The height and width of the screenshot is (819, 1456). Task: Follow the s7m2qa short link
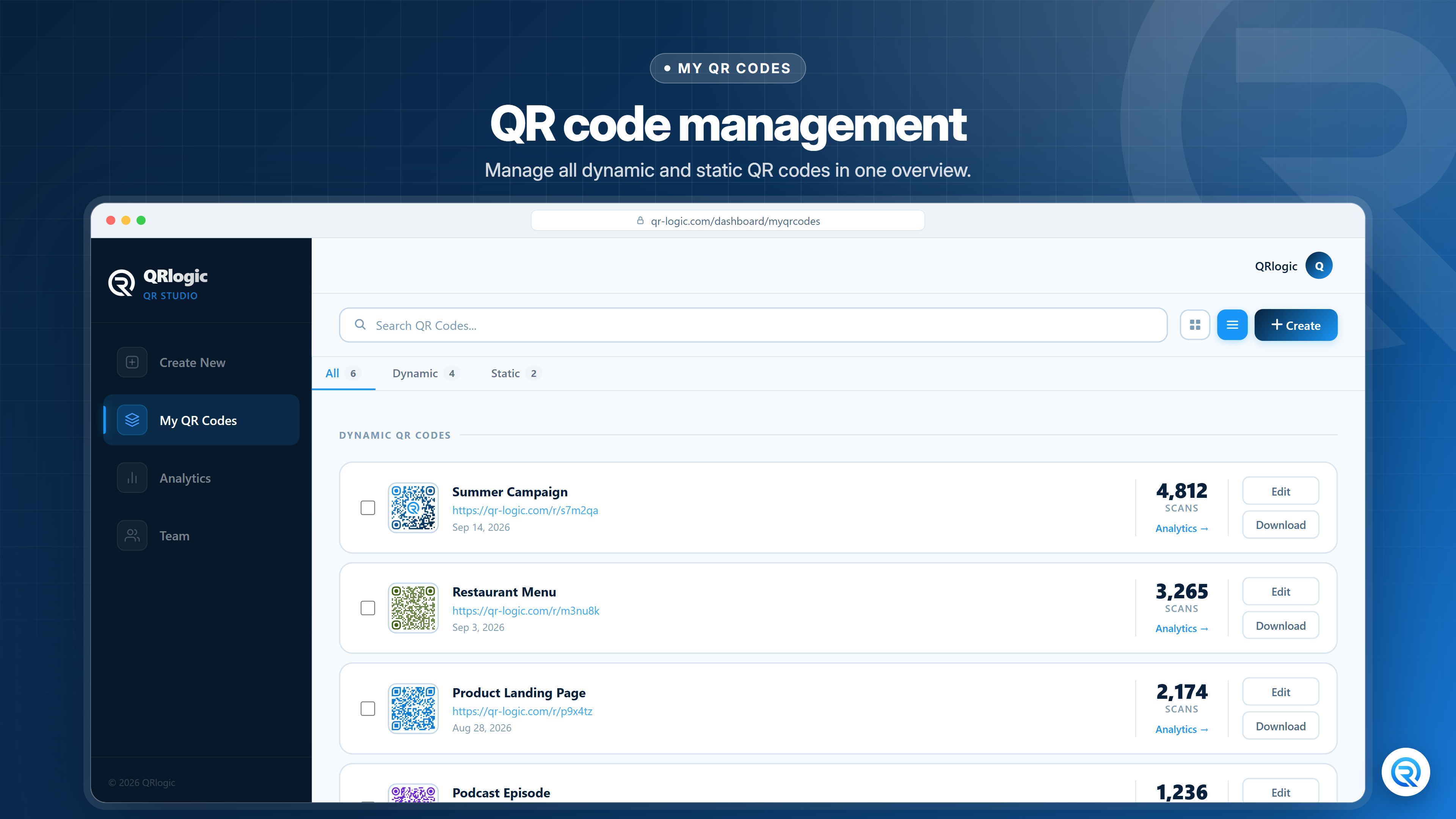tap(525, 510)
